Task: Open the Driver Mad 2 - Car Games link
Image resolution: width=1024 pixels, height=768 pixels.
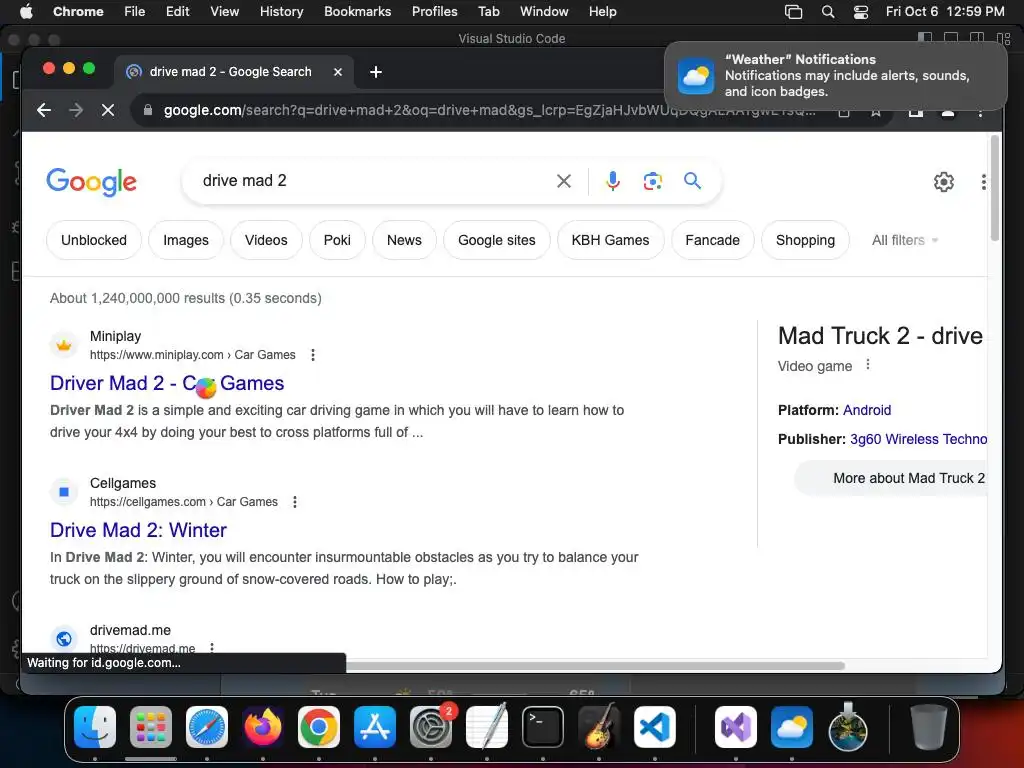Action: click(x=167, y=383)
